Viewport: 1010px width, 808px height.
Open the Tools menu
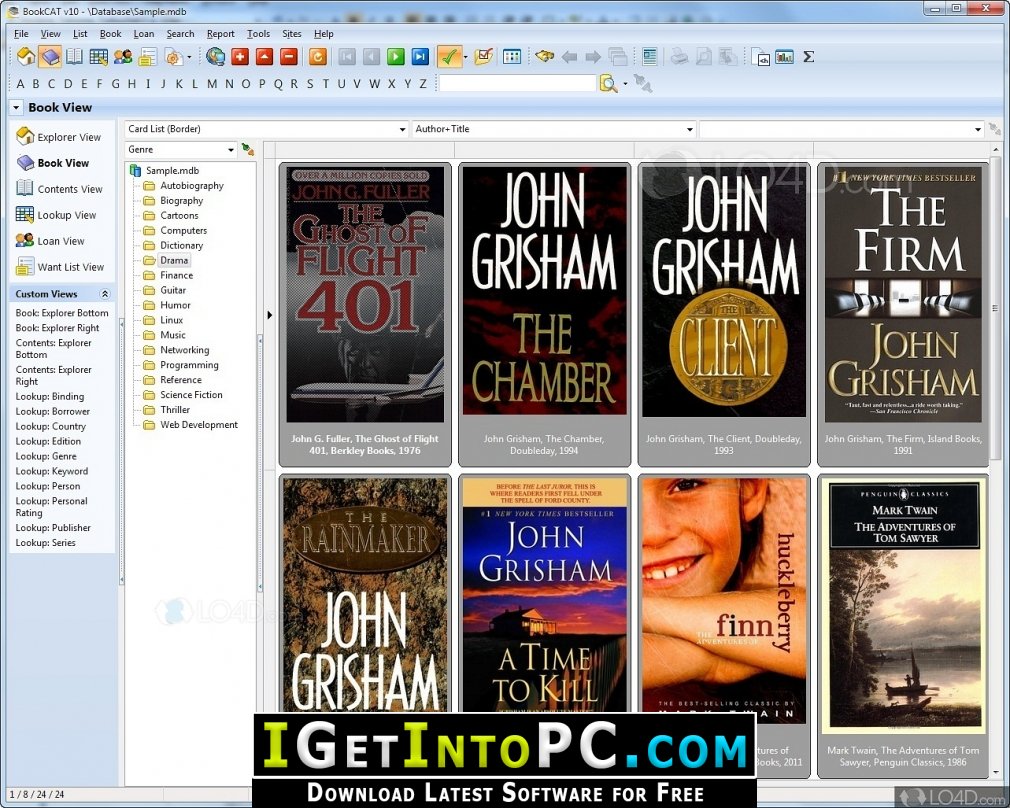pos(258,34)
